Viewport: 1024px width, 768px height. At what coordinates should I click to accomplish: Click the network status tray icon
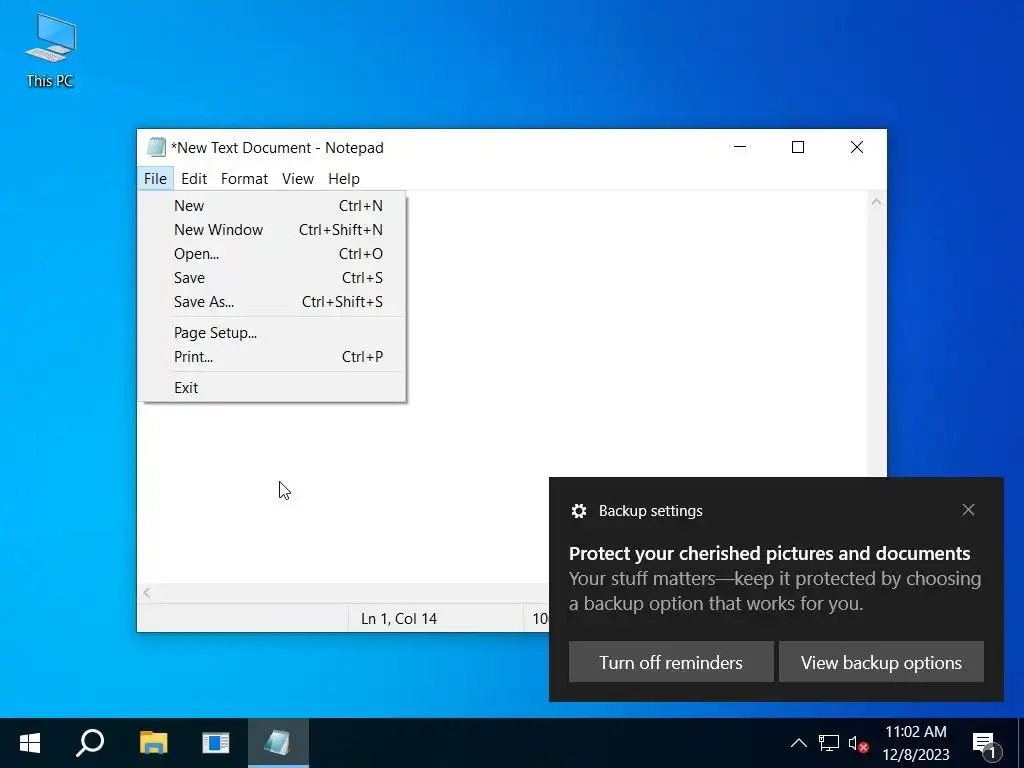829,743
